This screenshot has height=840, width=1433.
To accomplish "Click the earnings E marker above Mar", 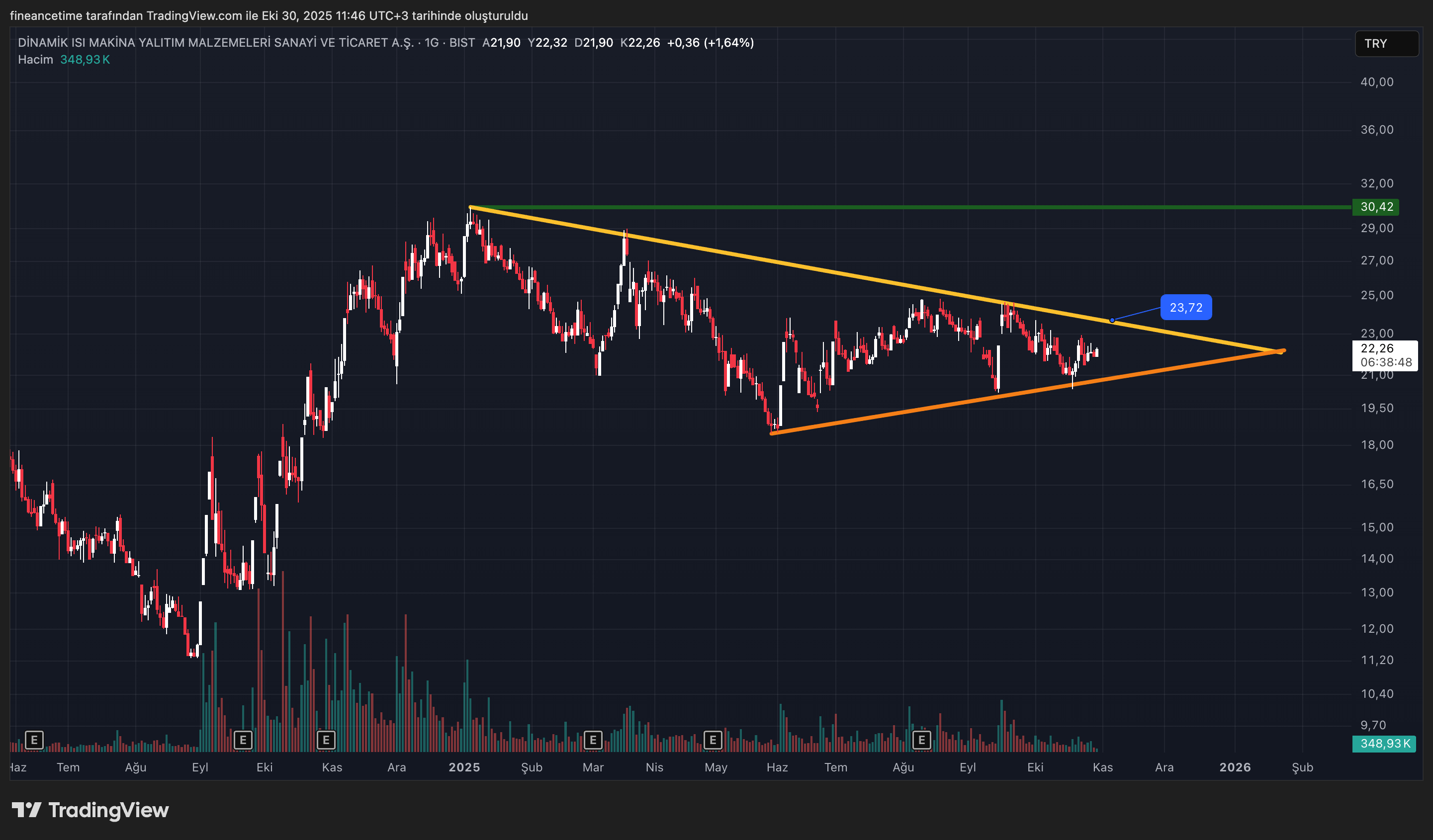I will click(593, 740).
